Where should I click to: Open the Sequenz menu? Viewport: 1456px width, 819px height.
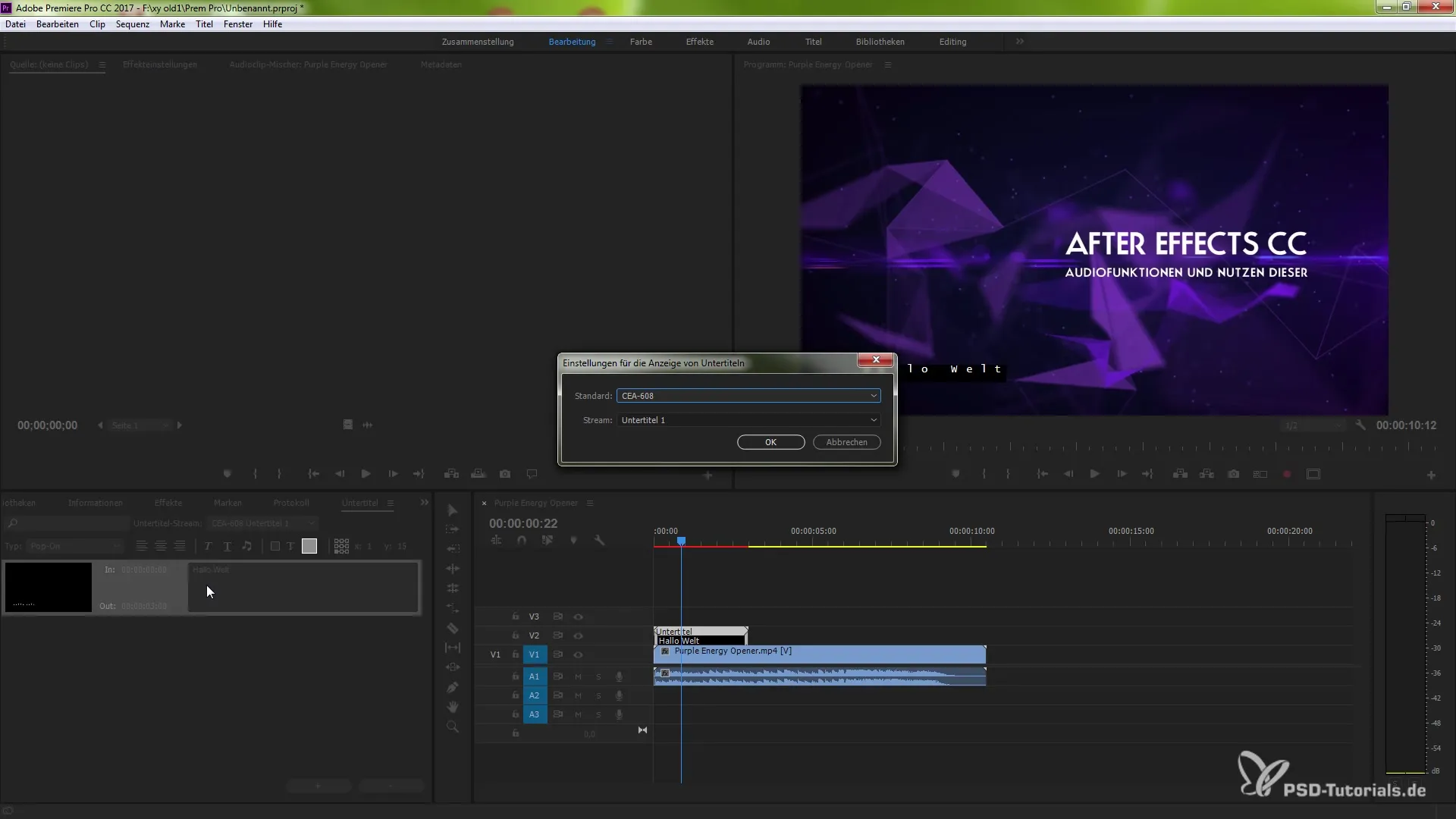pos(133,24)
